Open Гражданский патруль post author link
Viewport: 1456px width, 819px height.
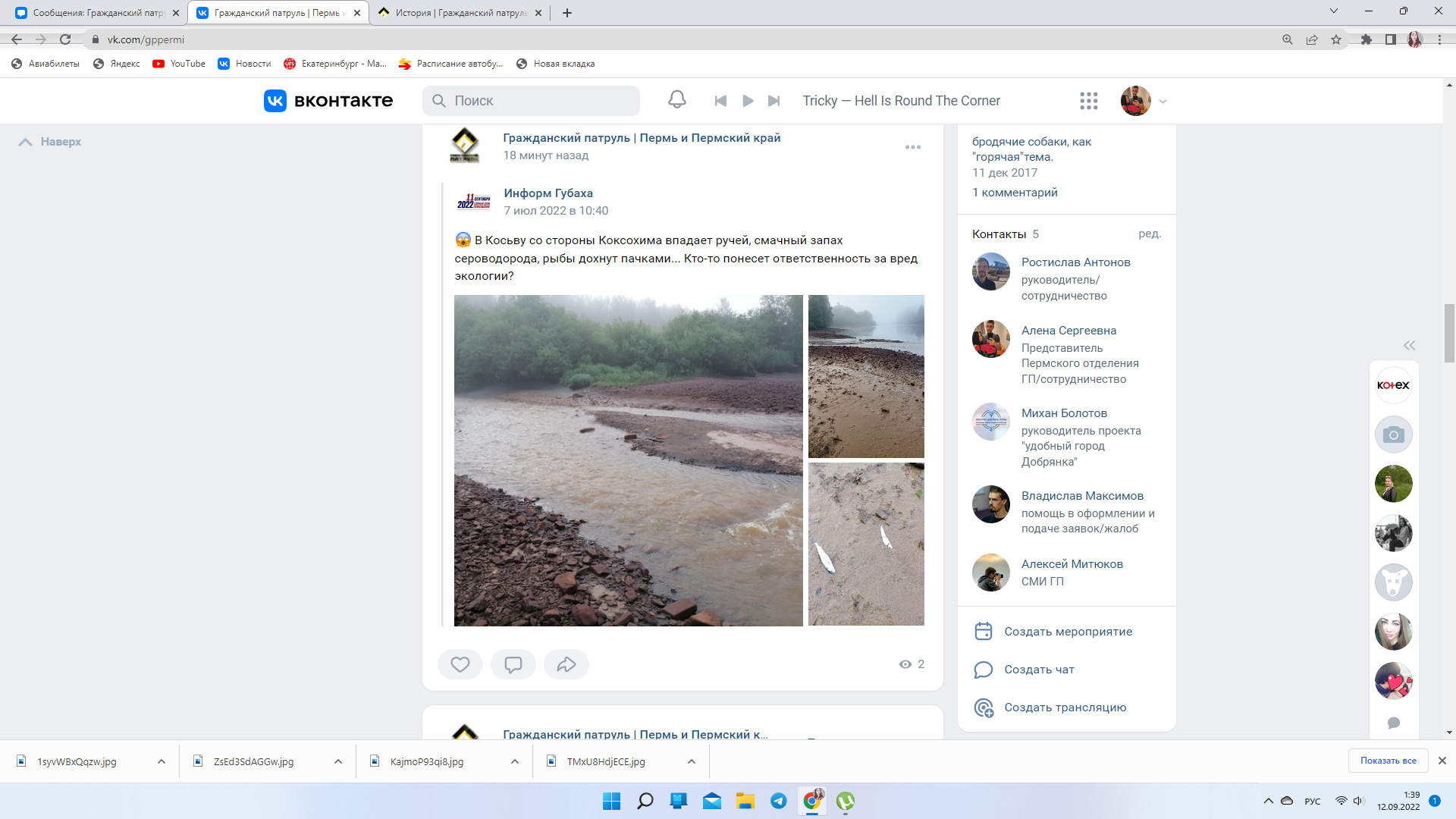click(642, 138)
